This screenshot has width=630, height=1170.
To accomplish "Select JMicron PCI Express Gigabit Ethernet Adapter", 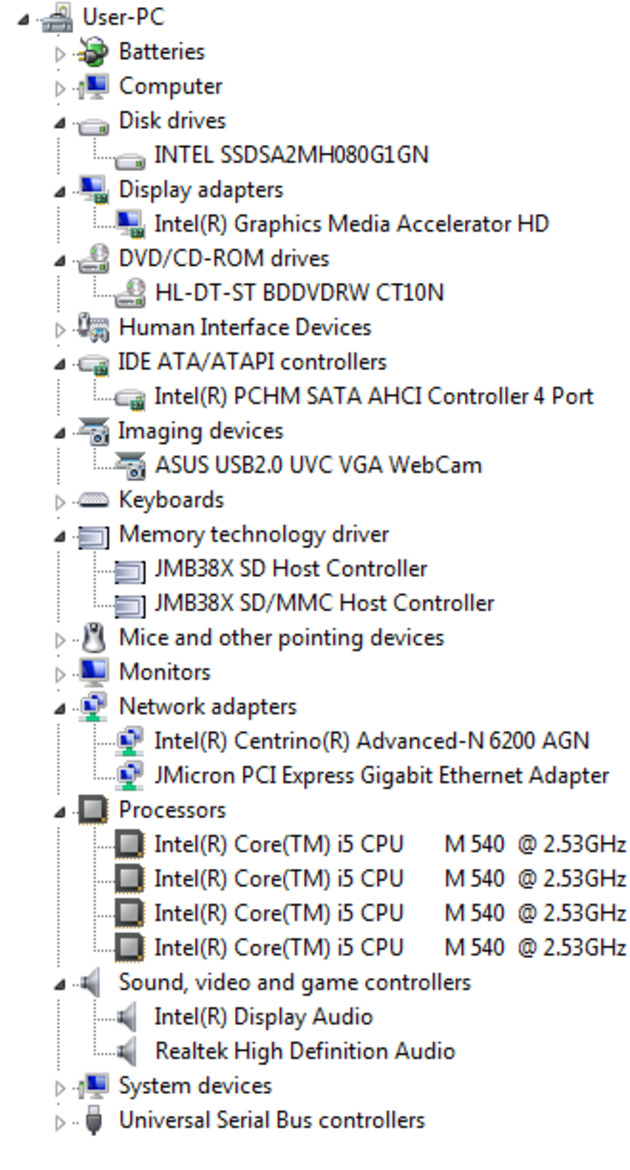I will (381, 776).
